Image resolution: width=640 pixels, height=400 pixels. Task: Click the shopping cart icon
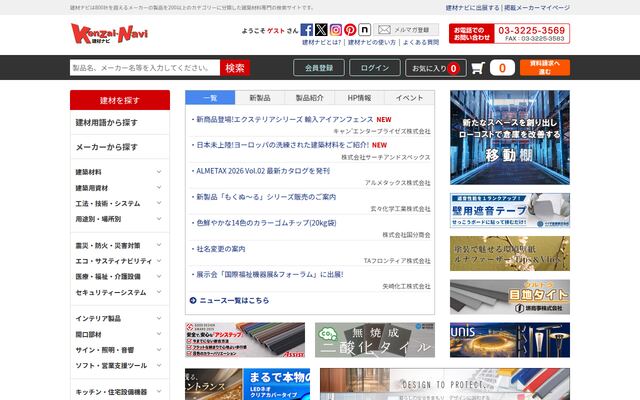[x=478, y=68]
